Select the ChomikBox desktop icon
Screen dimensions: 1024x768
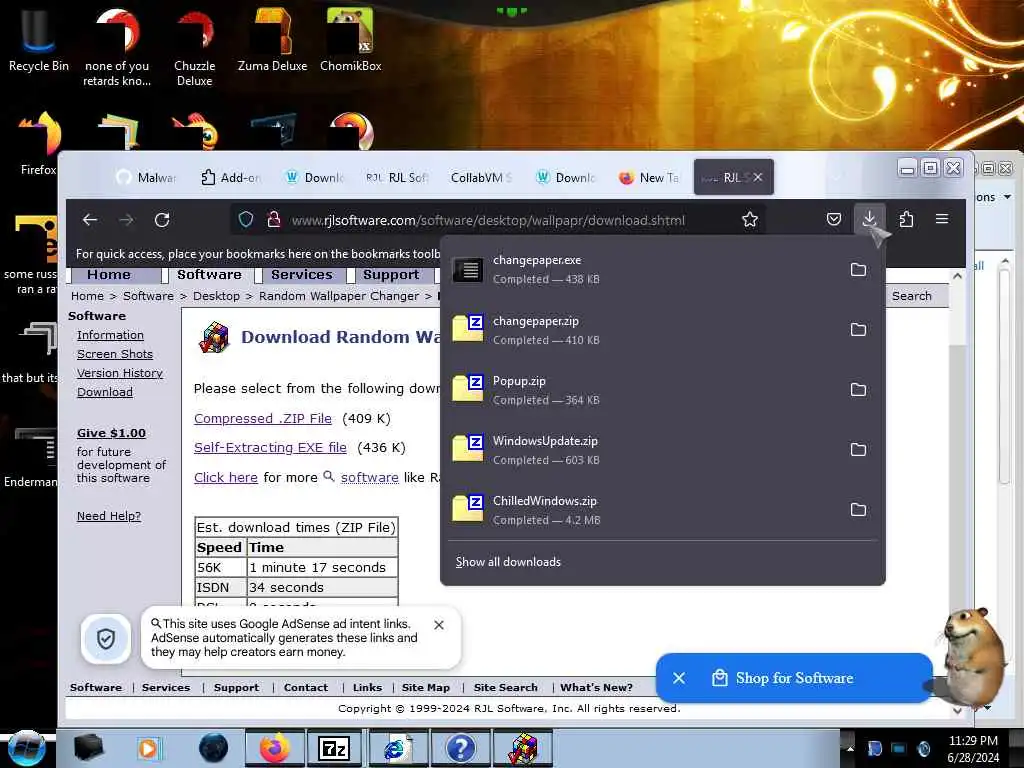click(x=351, y=39)
